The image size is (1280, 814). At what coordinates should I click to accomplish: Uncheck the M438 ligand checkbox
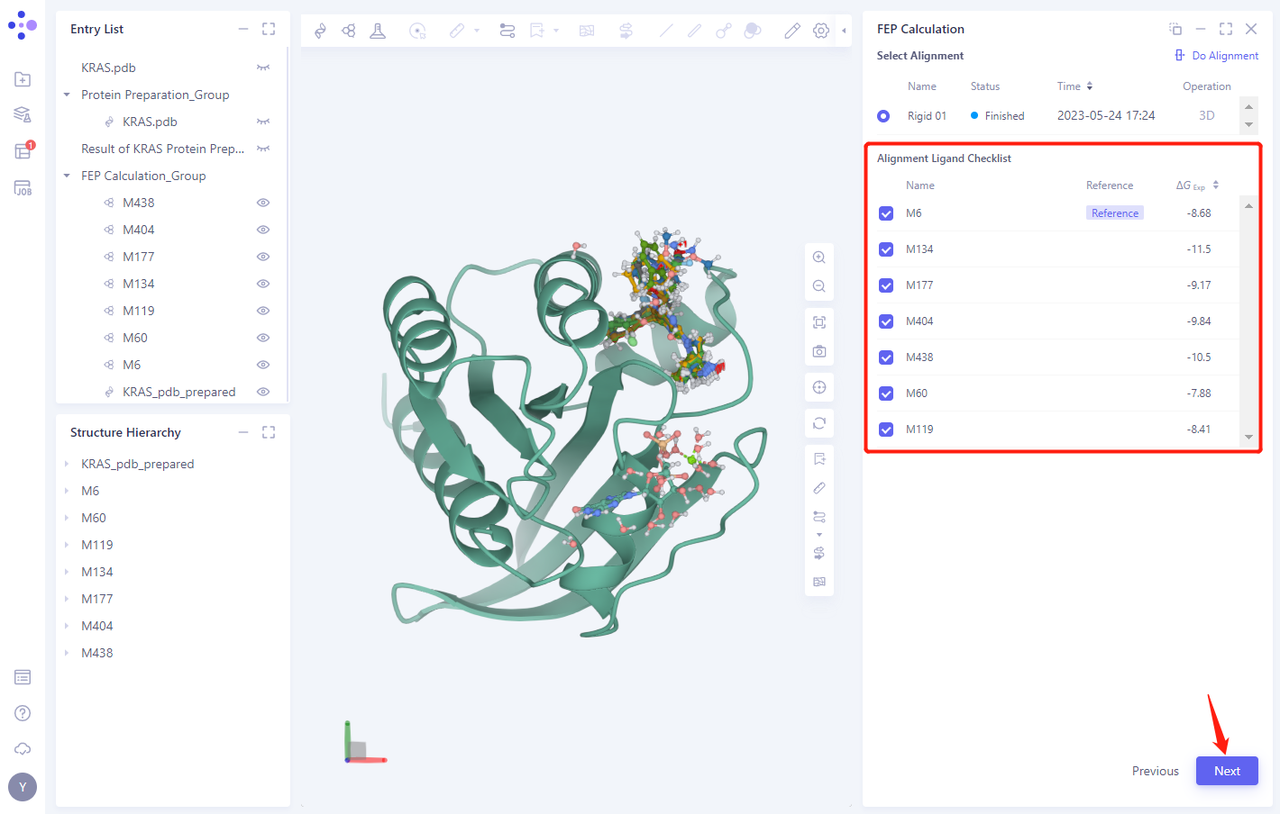pos(886,357)
